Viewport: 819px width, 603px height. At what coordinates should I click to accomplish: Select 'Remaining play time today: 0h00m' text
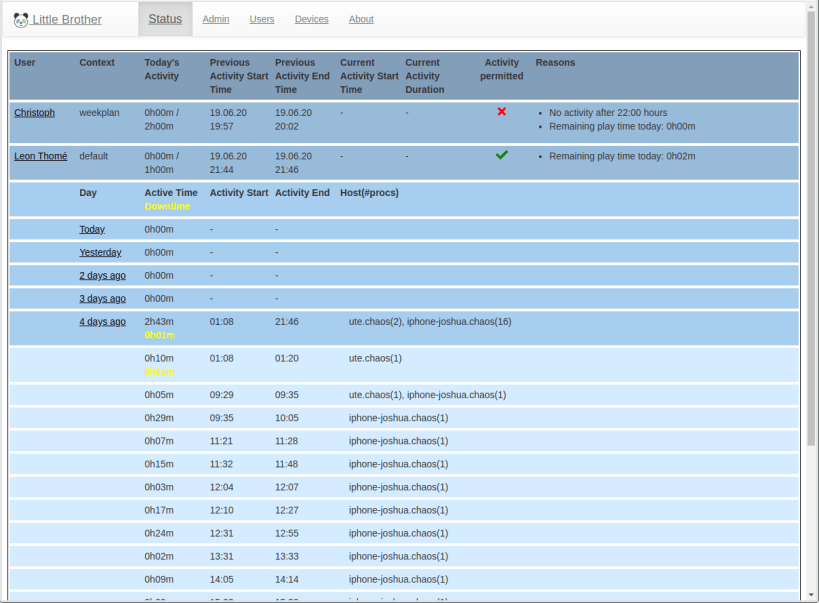(622, 126)
